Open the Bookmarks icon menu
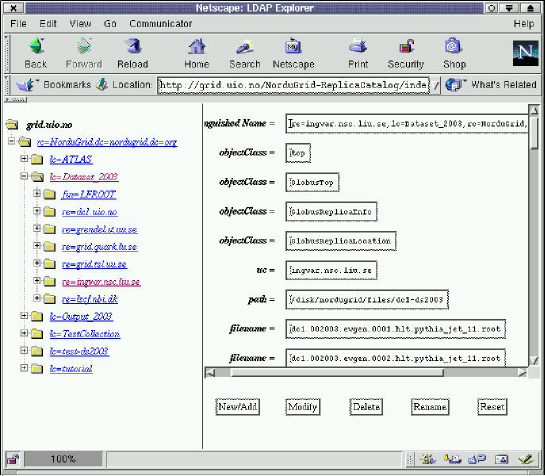Screen dimensions: 545x476 pyautogui.click(x=27, y=84)
